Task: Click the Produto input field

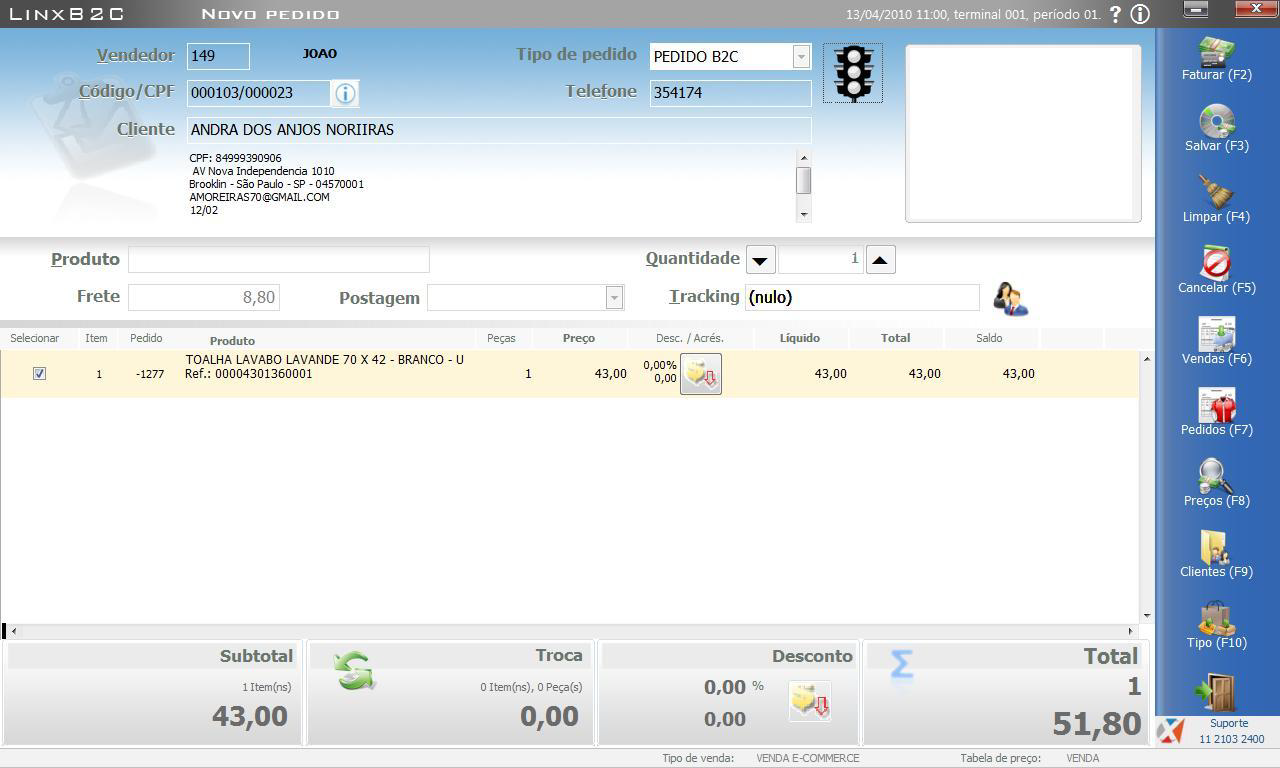Action: click(x=279, y=259)
